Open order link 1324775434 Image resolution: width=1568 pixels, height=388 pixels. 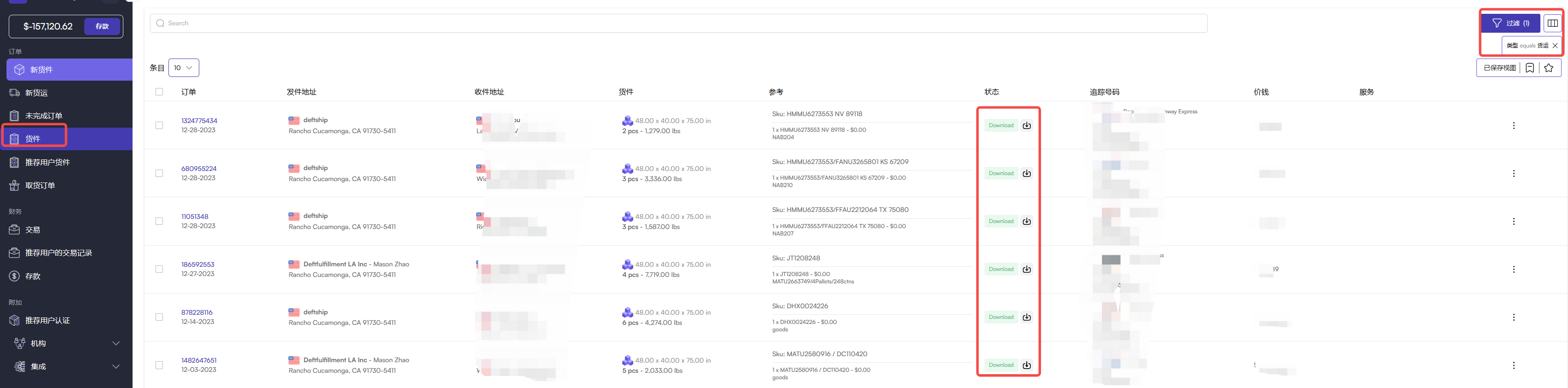(199, 121)
